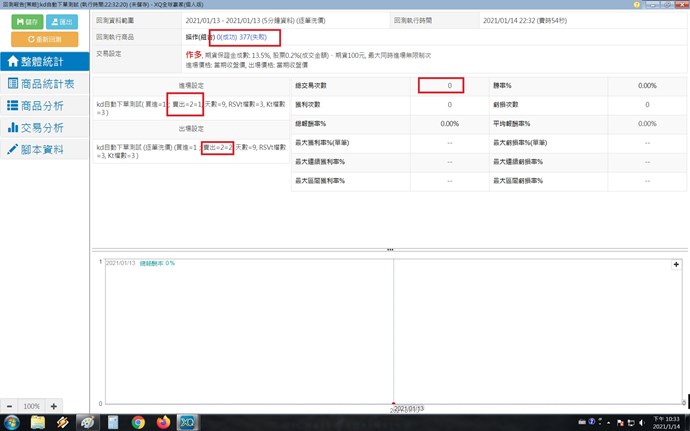Open Windows Explorer from the taskbar
Viewport: 690px width, 431px height.
pyautogui.click(x=38, y=422)
